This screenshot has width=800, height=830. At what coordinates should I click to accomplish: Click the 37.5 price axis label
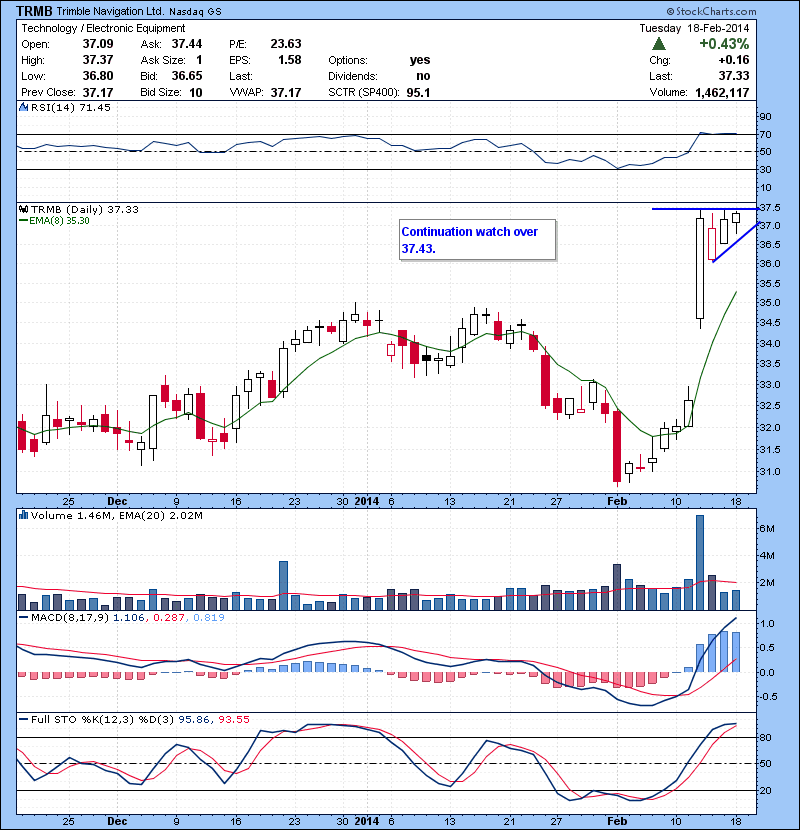(769, 208)
